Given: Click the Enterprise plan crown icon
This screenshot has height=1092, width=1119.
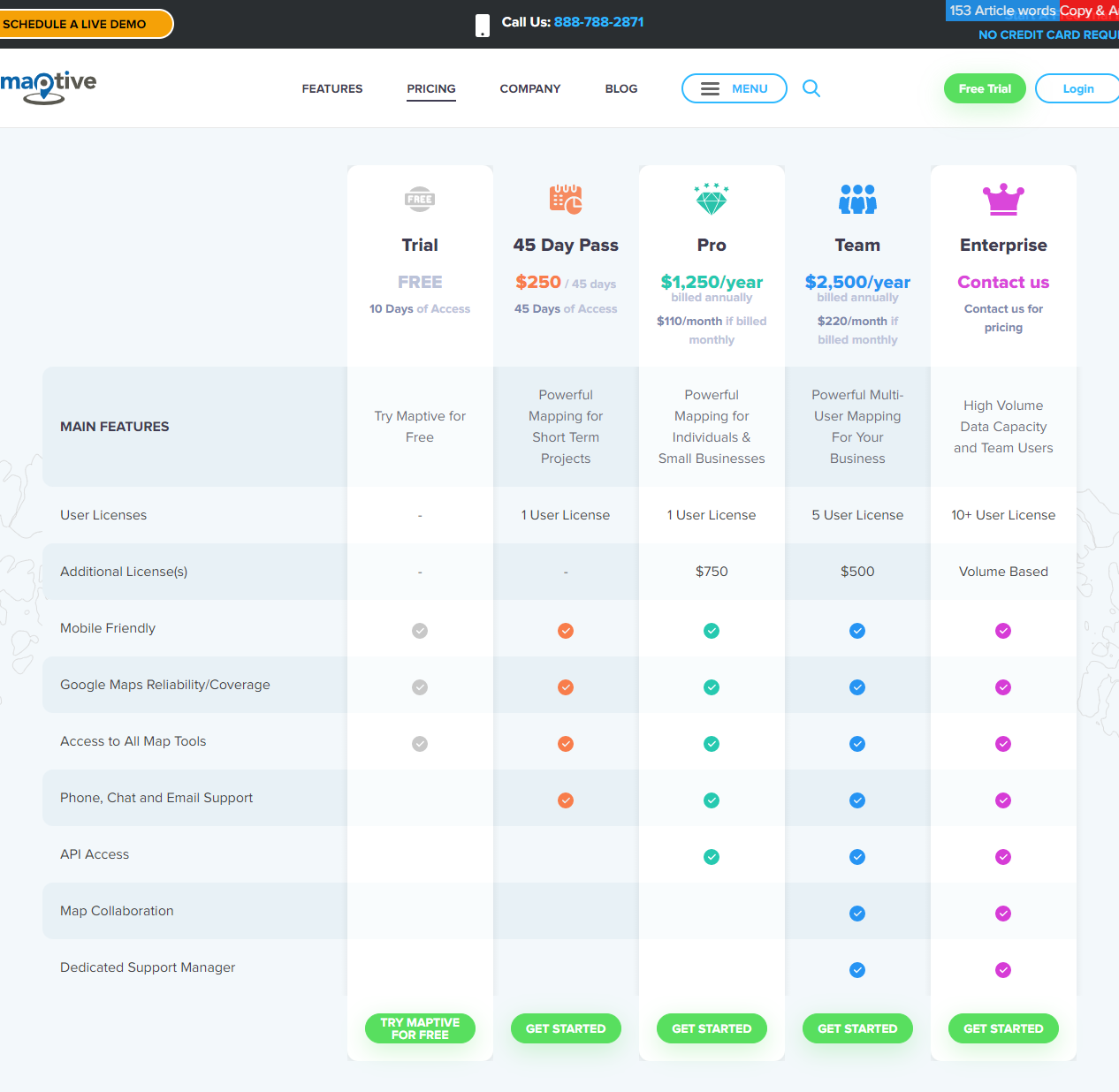Looking at the screenshot, I should pyautogui.click(x=1003, y=200).
